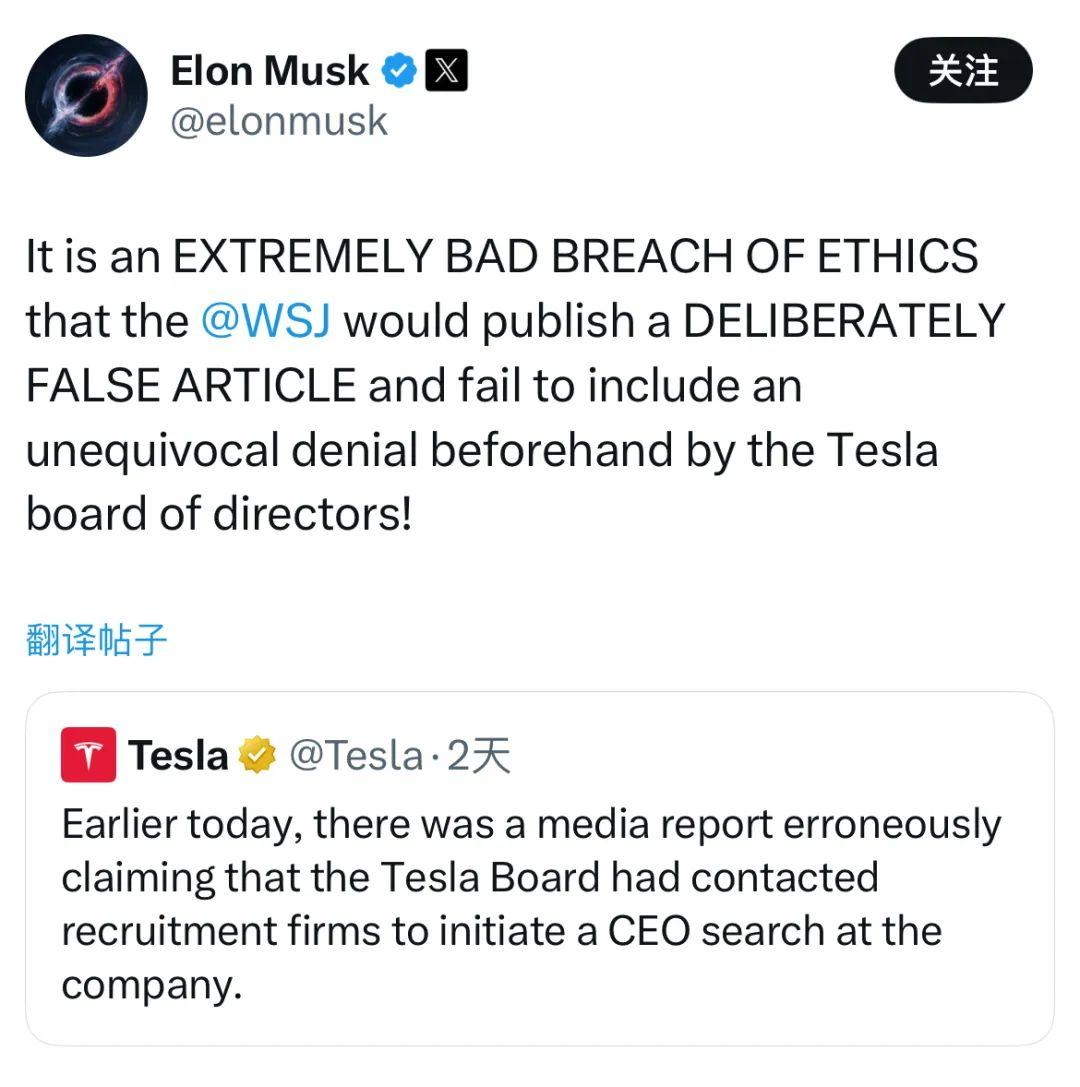Click the words "DELIBERATELY FALSE ARTICLE"
Viewport: 1080px width, 1087px height.
[843, 321]
